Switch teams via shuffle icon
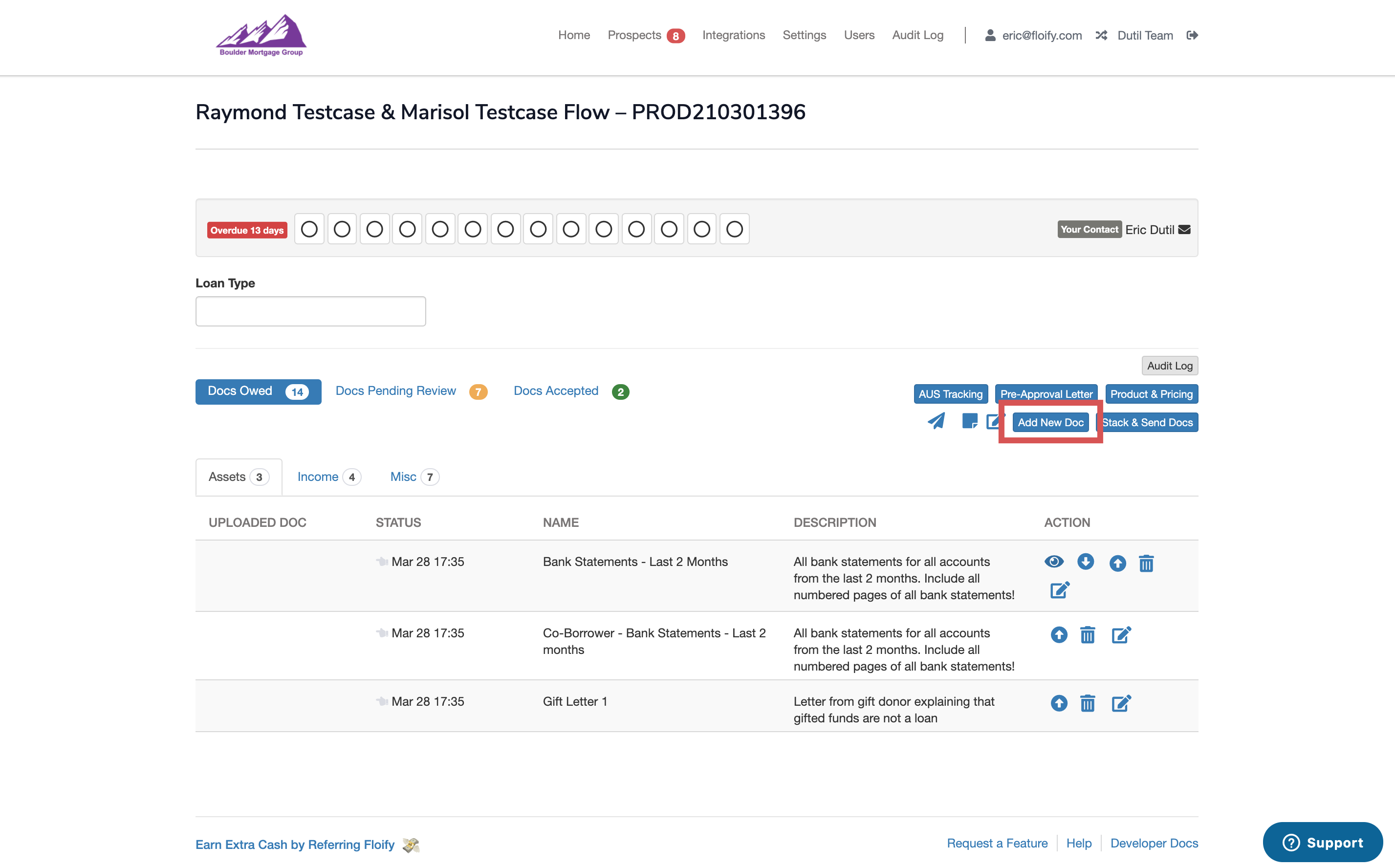Screen dimensions: 1395x868 tap(1101, 36)
